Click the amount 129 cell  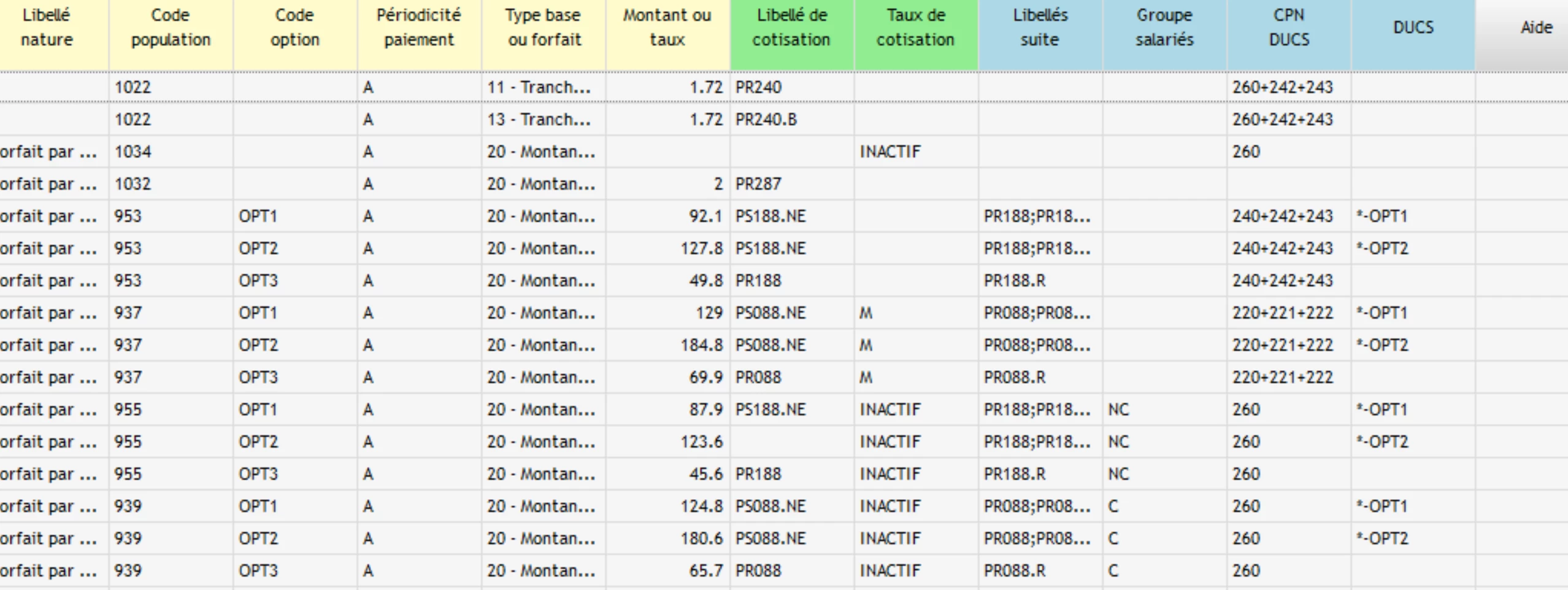pos(667,312)
